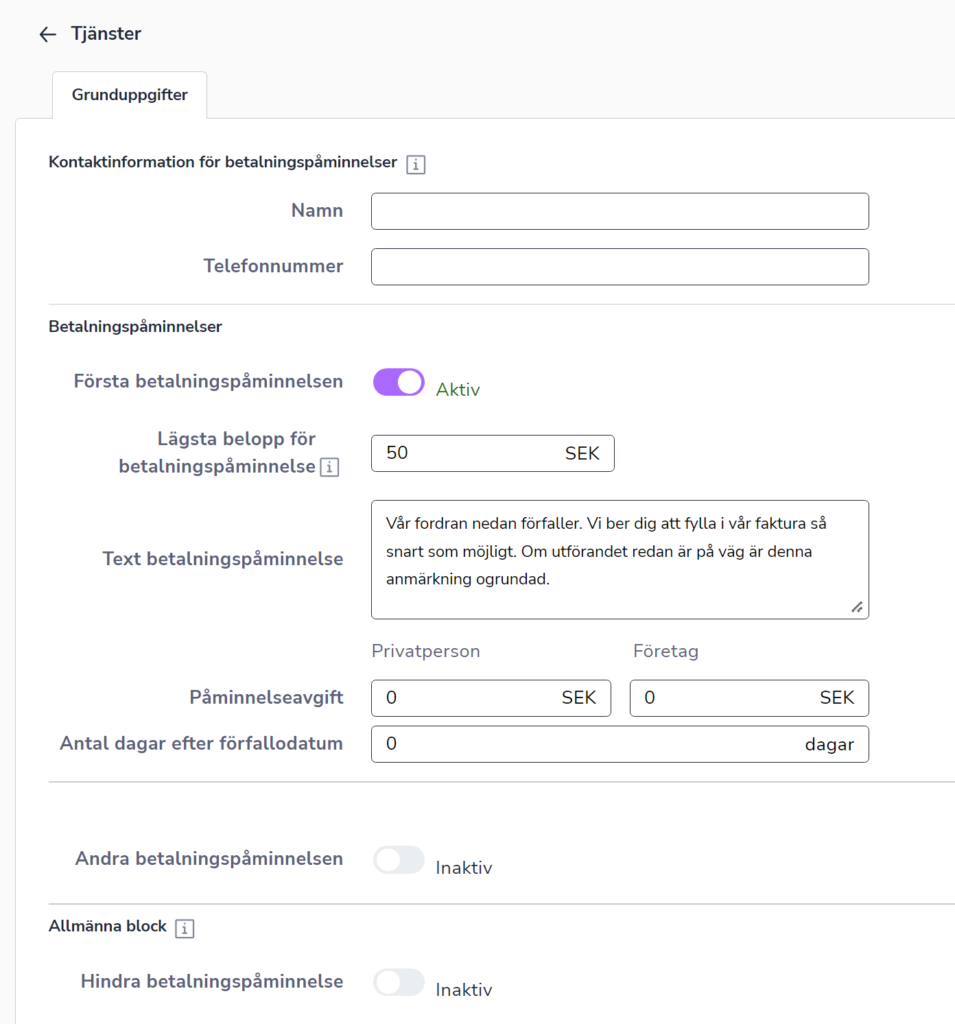955x1024 pixels.
Task: Grab the textarea resize handle corner
Action: 857,607
